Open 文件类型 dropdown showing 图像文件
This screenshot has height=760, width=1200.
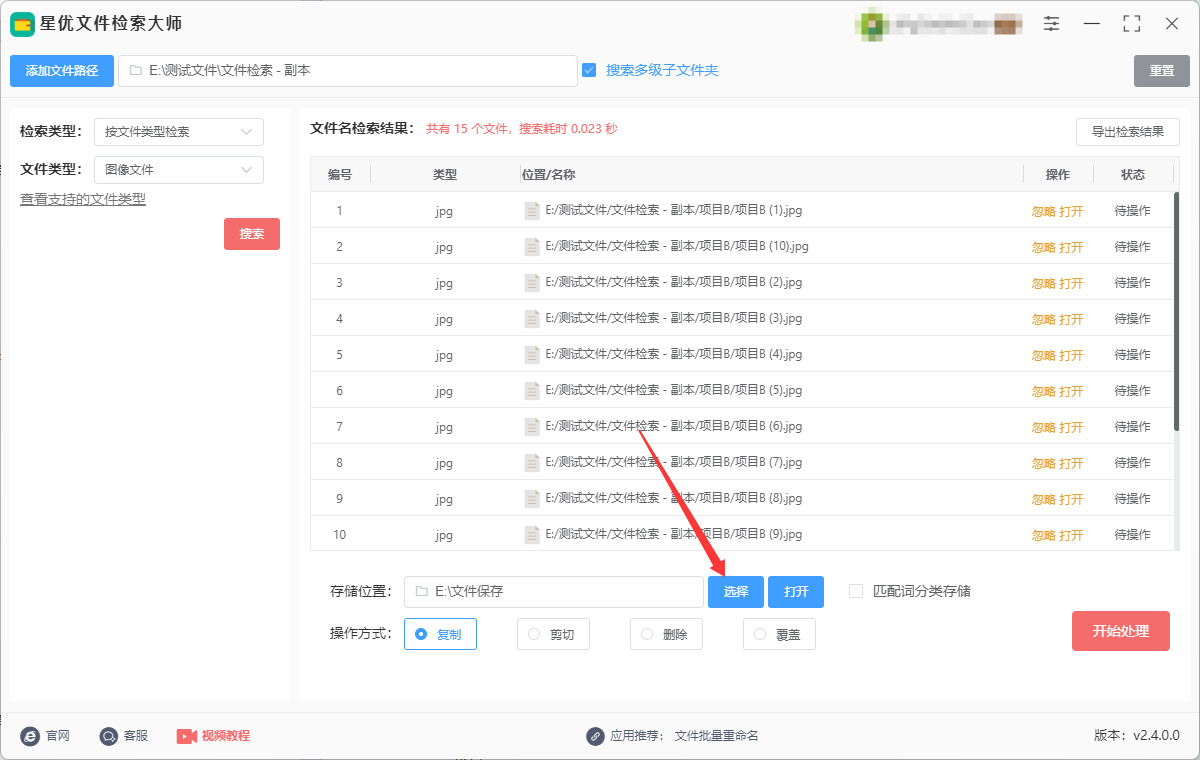pyautogui.click(x=179, y=170)
